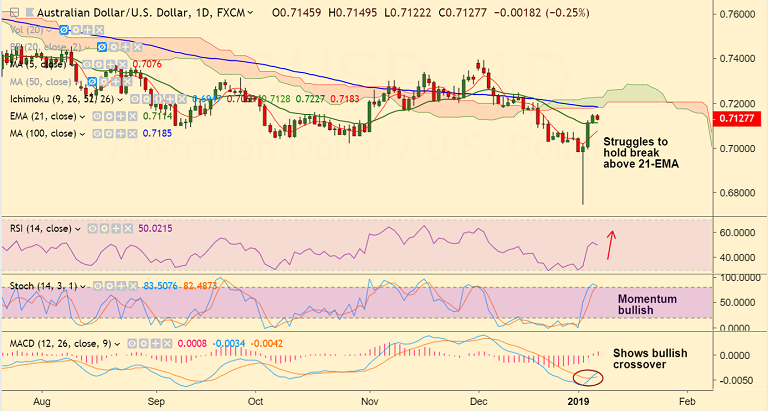Hide Stoch lines with eye icon
The height and width of the screenshot is (411, 768).
[98, 286]
